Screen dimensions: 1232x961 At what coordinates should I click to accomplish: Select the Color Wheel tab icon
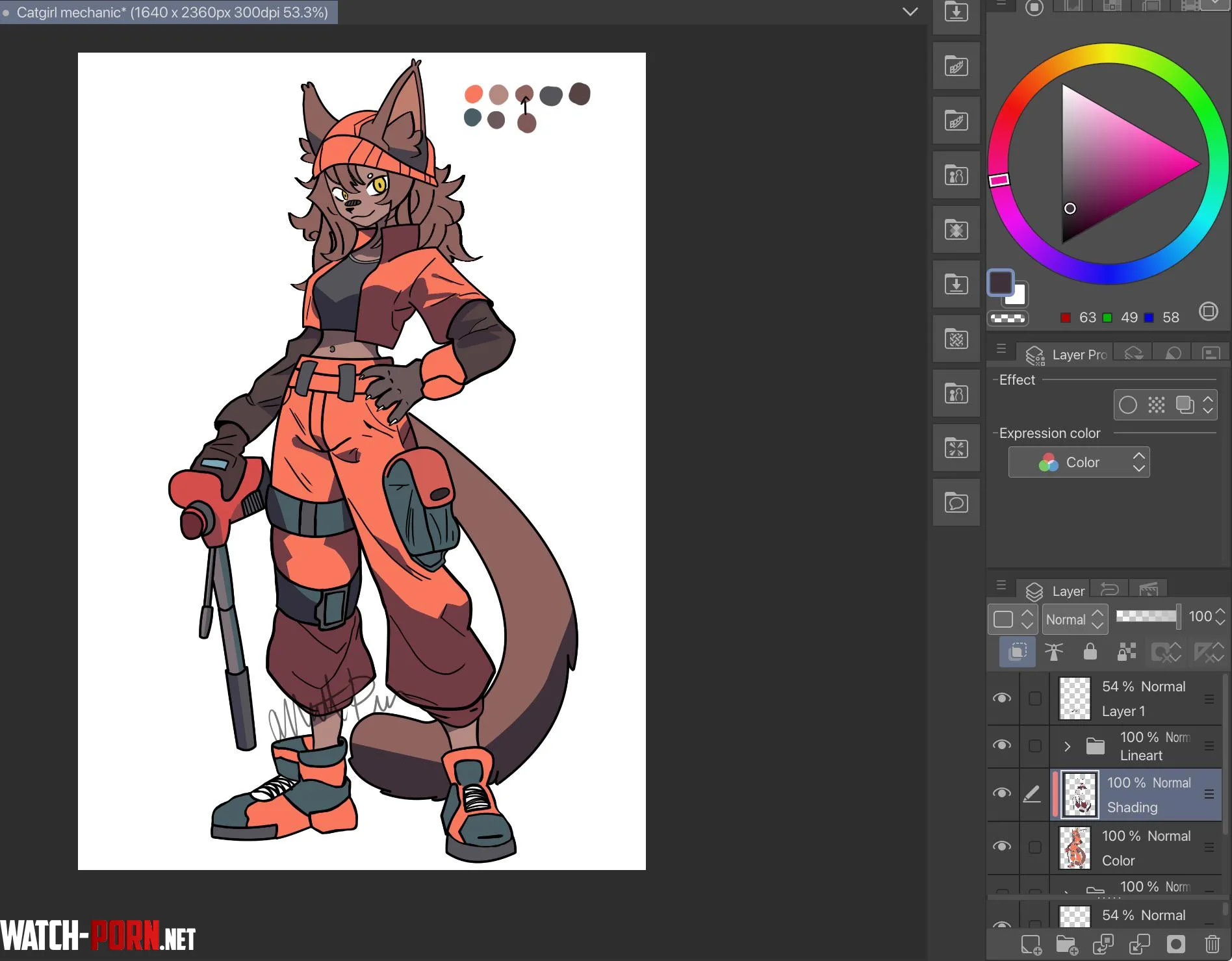1034,7
